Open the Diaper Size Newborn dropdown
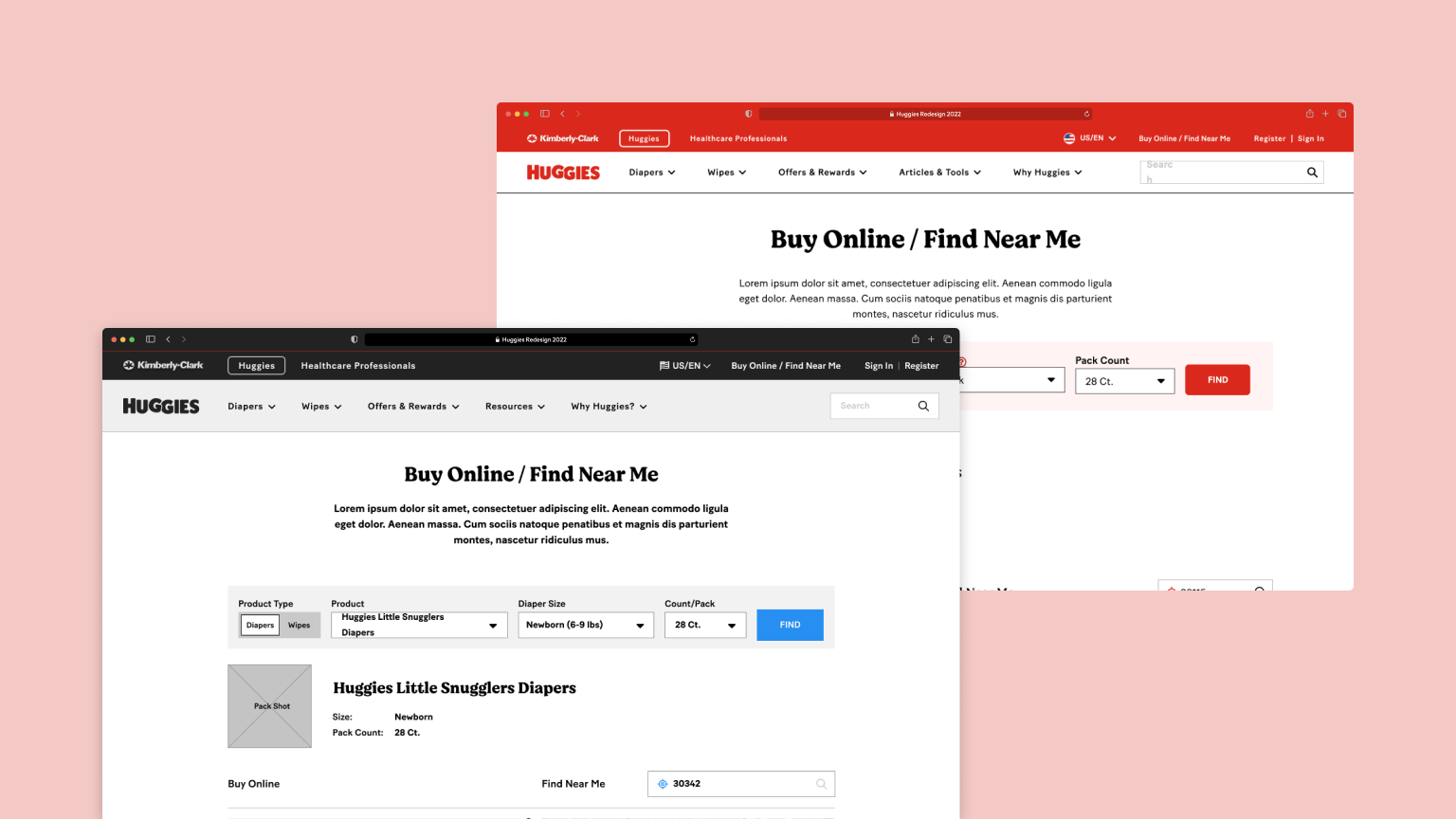Screen dimensions: 1456x819 (x=585, y=626)
